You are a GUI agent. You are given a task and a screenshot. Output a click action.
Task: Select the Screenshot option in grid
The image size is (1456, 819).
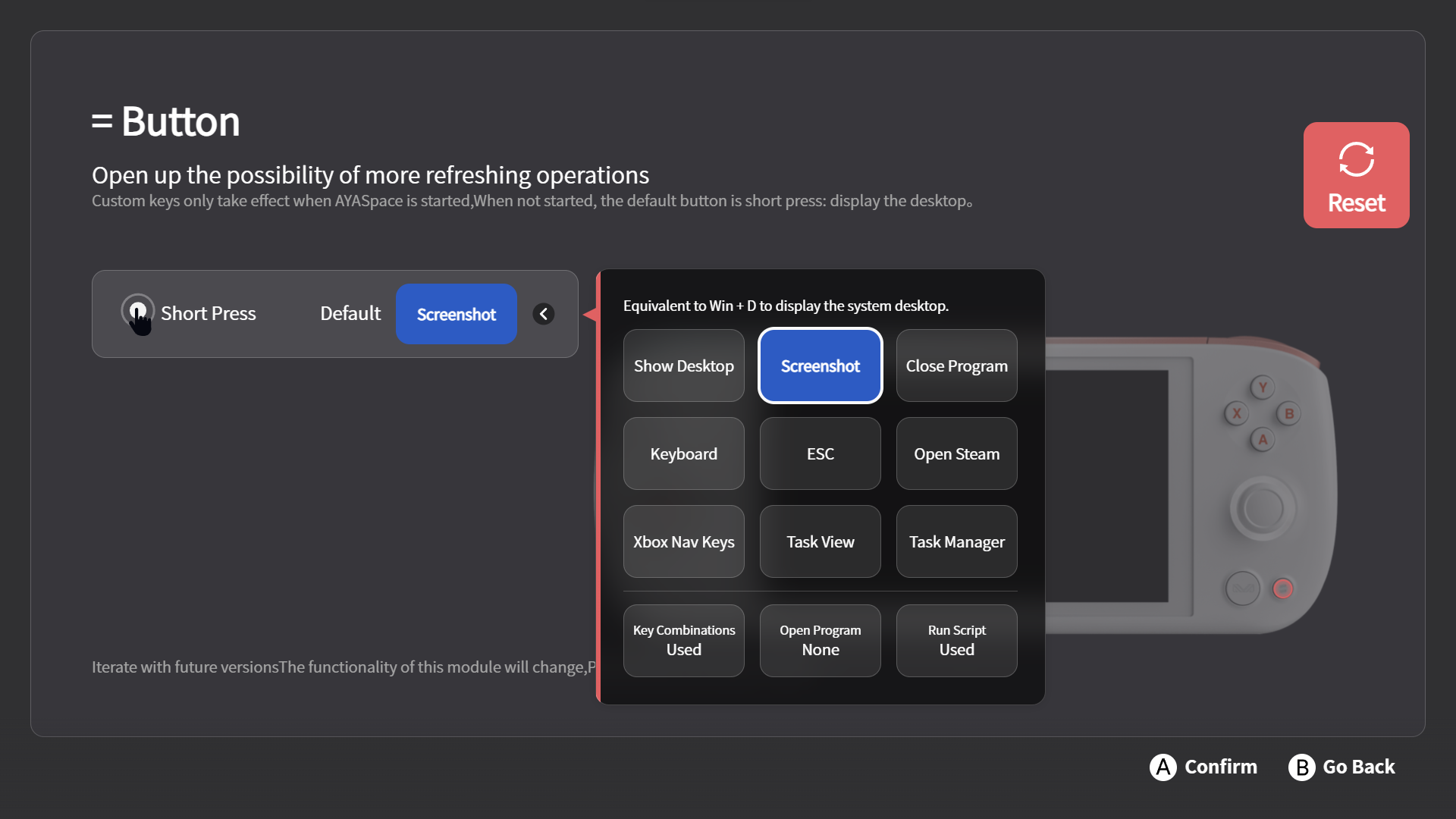coord(820,366)
